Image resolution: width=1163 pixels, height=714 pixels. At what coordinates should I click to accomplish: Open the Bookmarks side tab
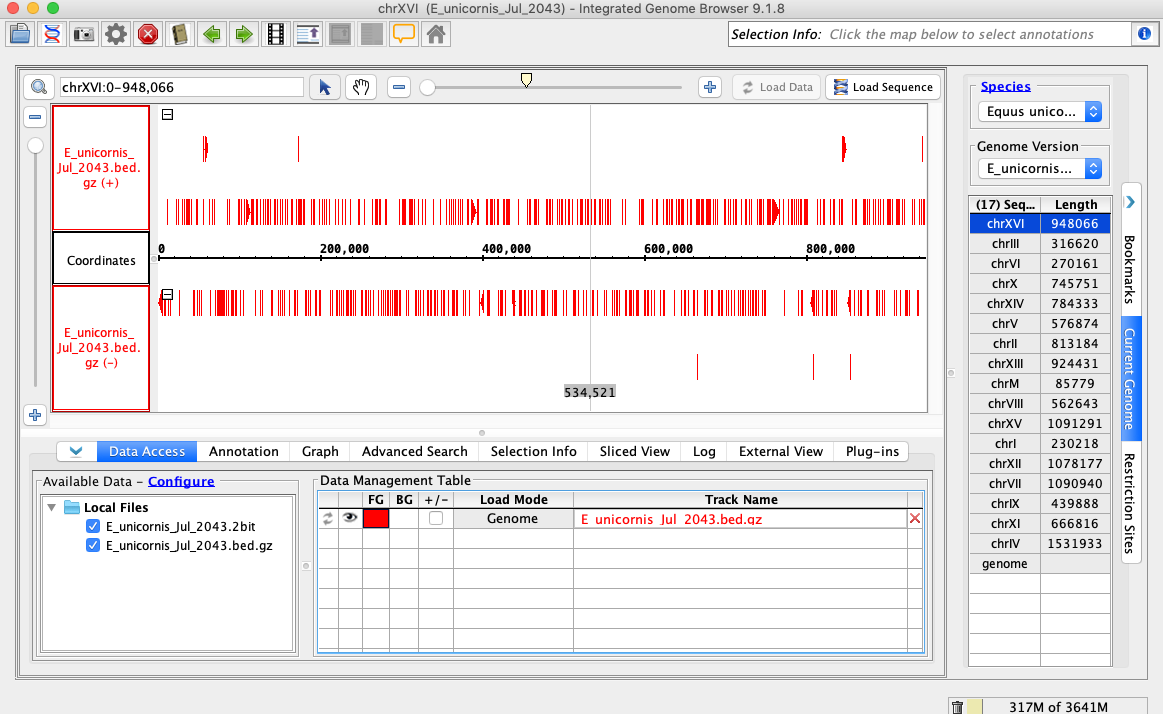tap(1130, 269)
